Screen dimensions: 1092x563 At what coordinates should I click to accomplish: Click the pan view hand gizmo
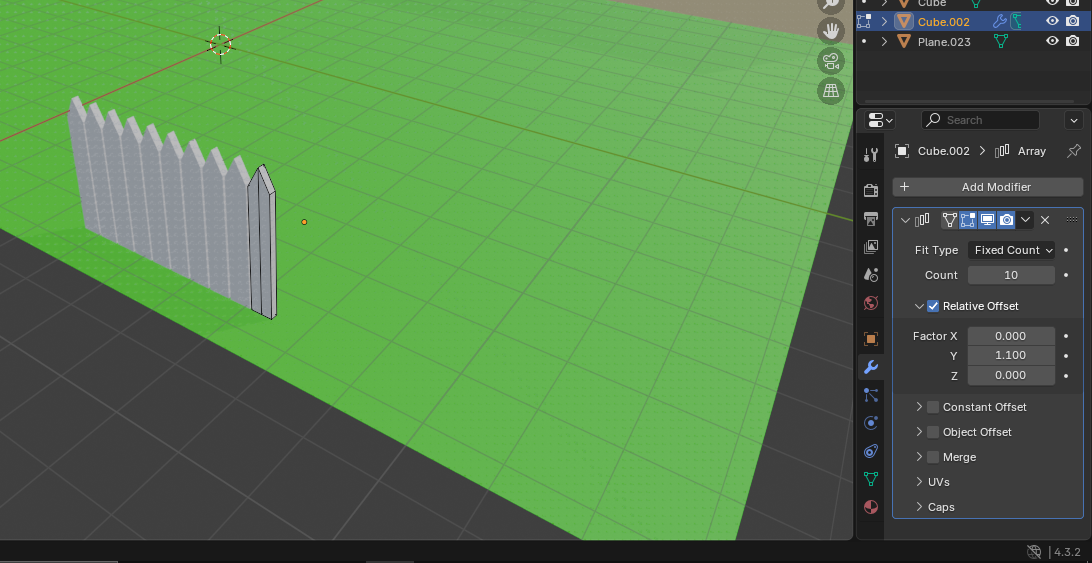pos(831,31)
